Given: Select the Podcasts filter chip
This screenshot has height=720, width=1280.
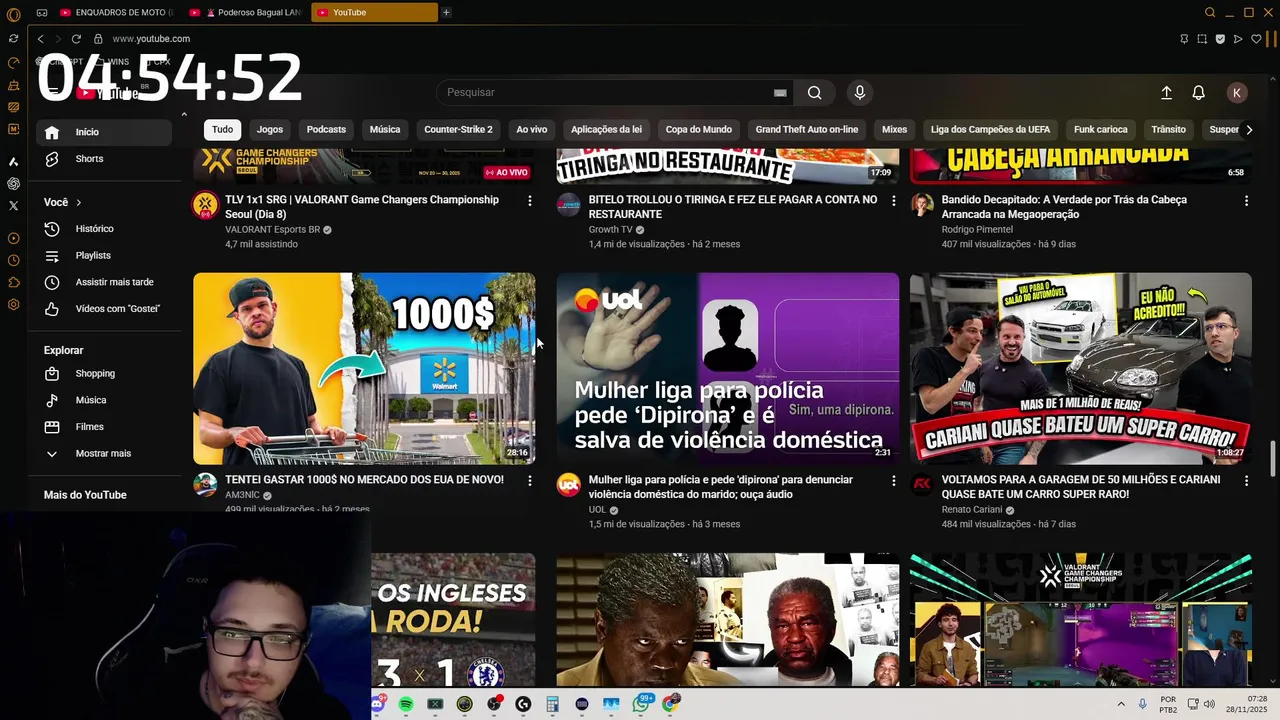Looking at the screenshot, I should (326, 129).
